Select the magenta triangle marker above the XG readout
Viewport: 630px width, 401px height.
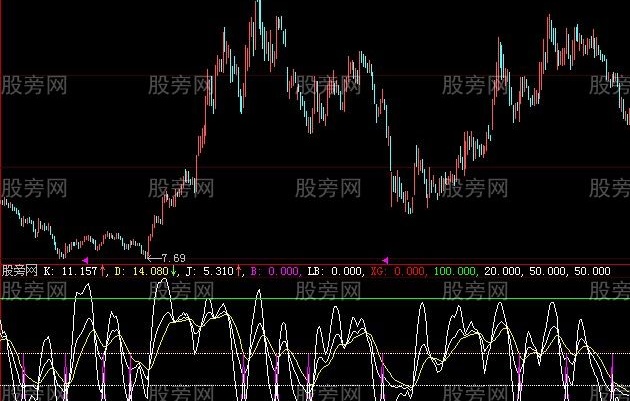pos(385,260)
